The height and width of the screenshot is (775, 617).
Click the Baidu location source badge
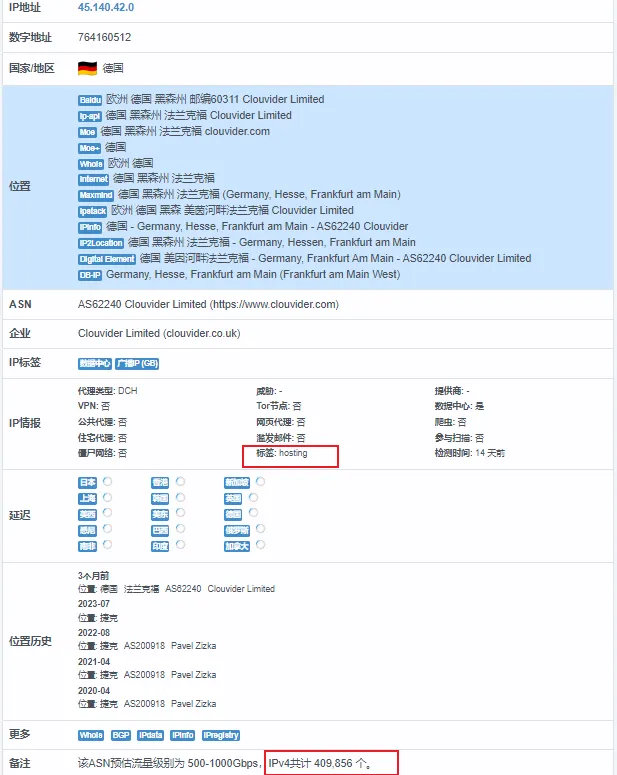pos(90,100)
